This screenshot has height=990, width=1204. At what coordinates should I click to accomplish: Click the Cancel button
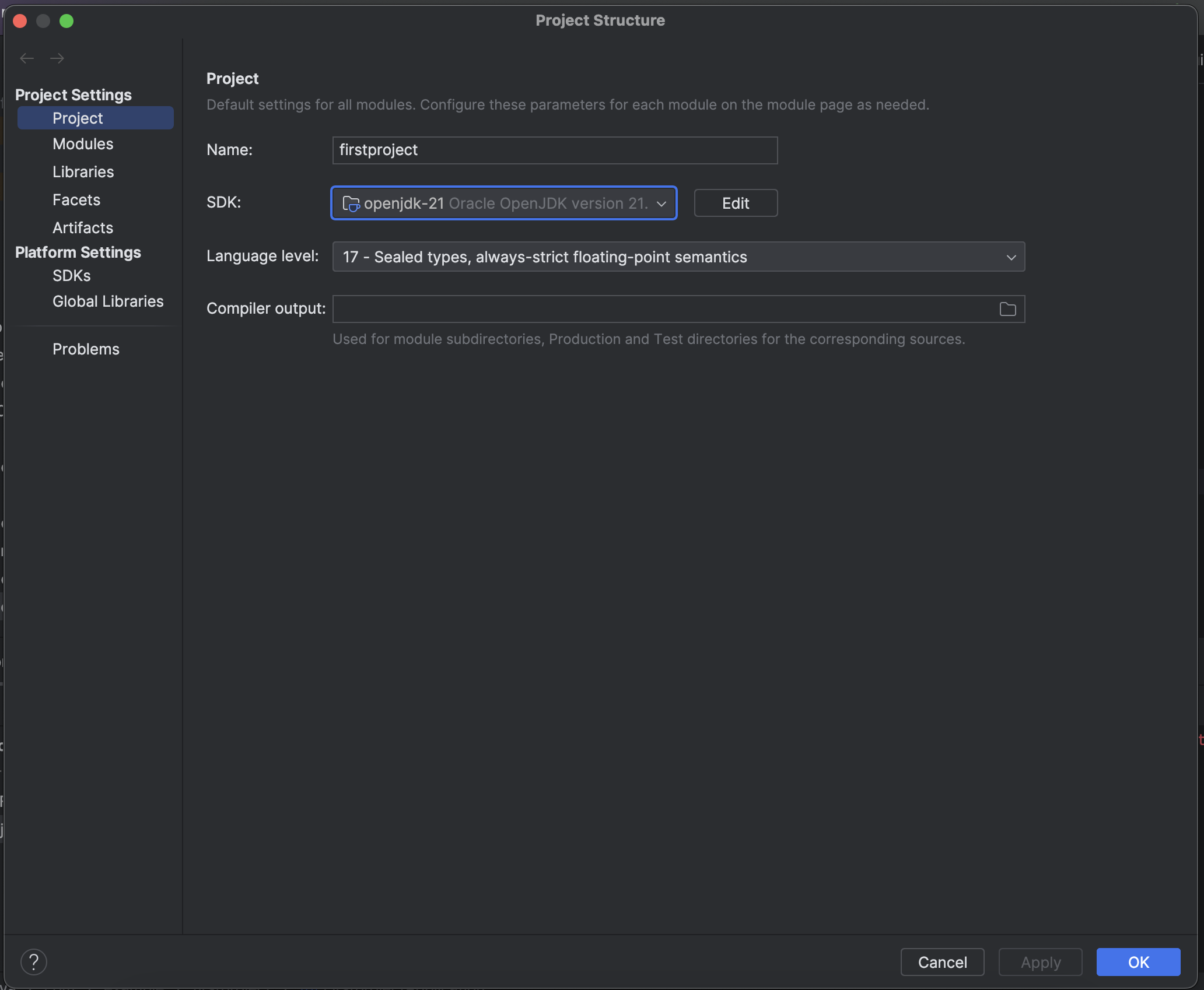942,962
